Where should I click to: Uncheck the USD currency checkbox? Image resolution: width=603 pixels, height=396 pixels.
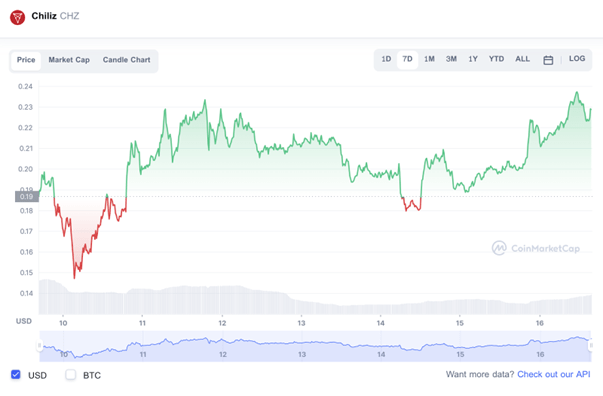16,374
